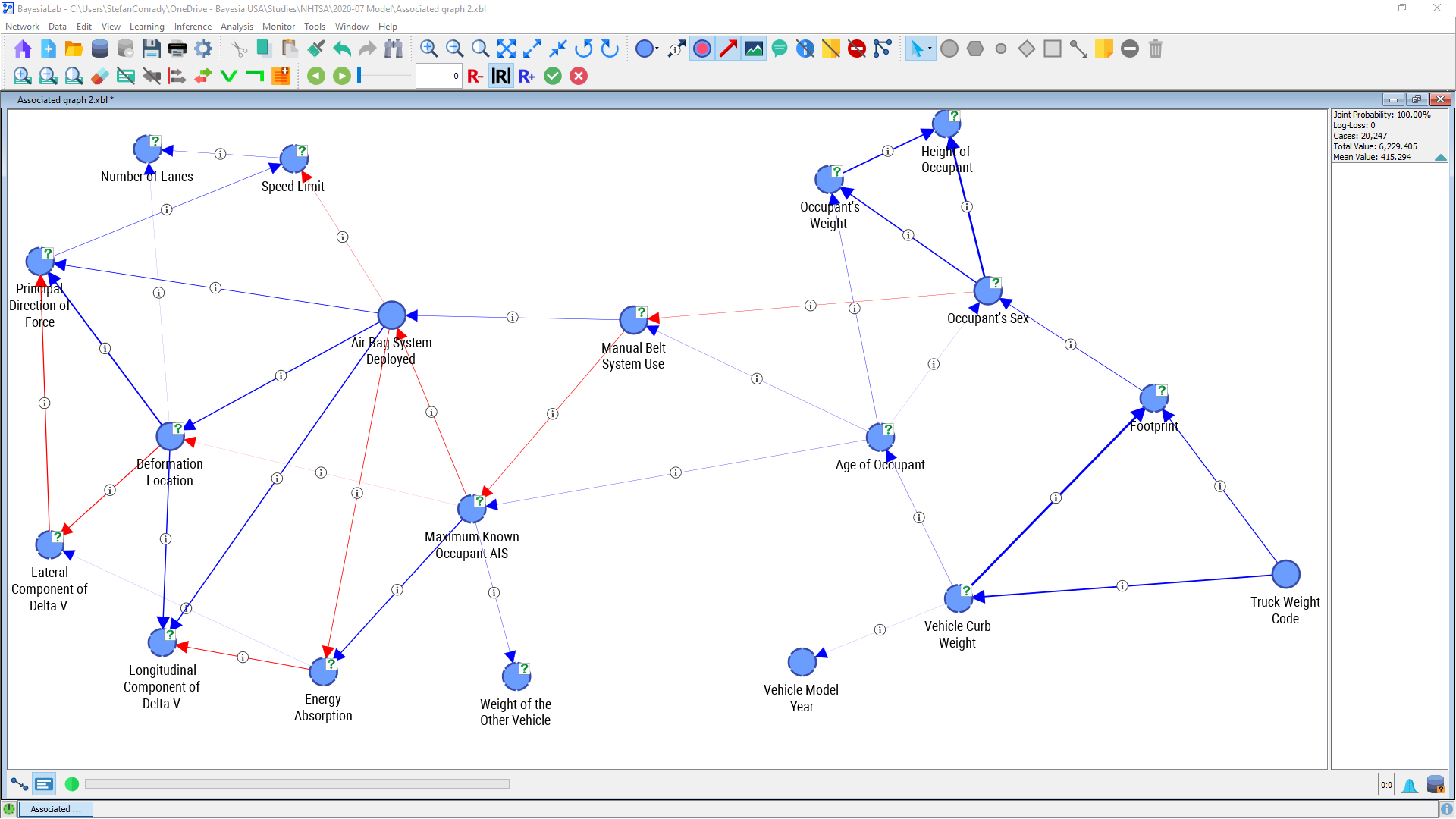
Task: Click the rotate left icon
Action: 583,49
